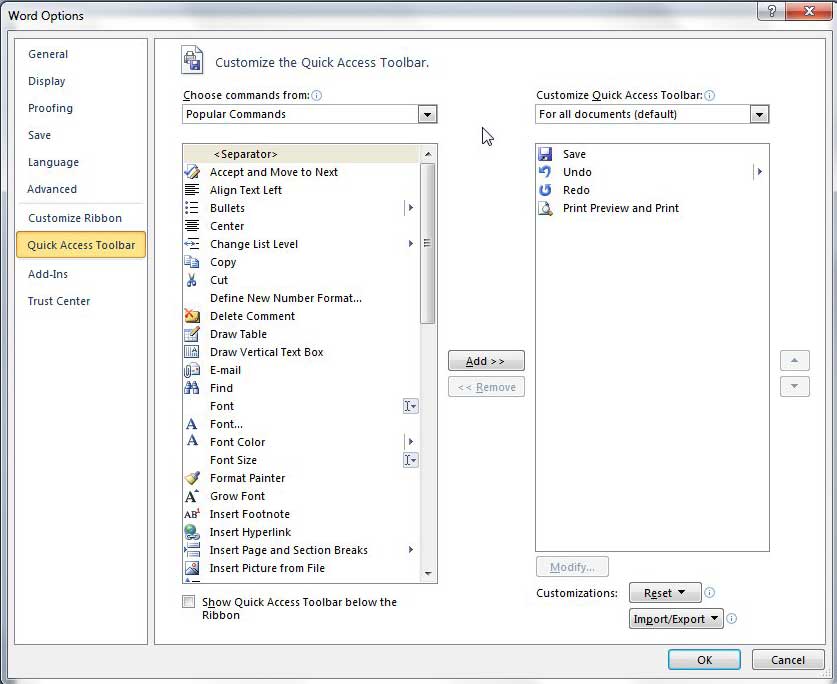Pick the E-mail command icon

(192, 370)
